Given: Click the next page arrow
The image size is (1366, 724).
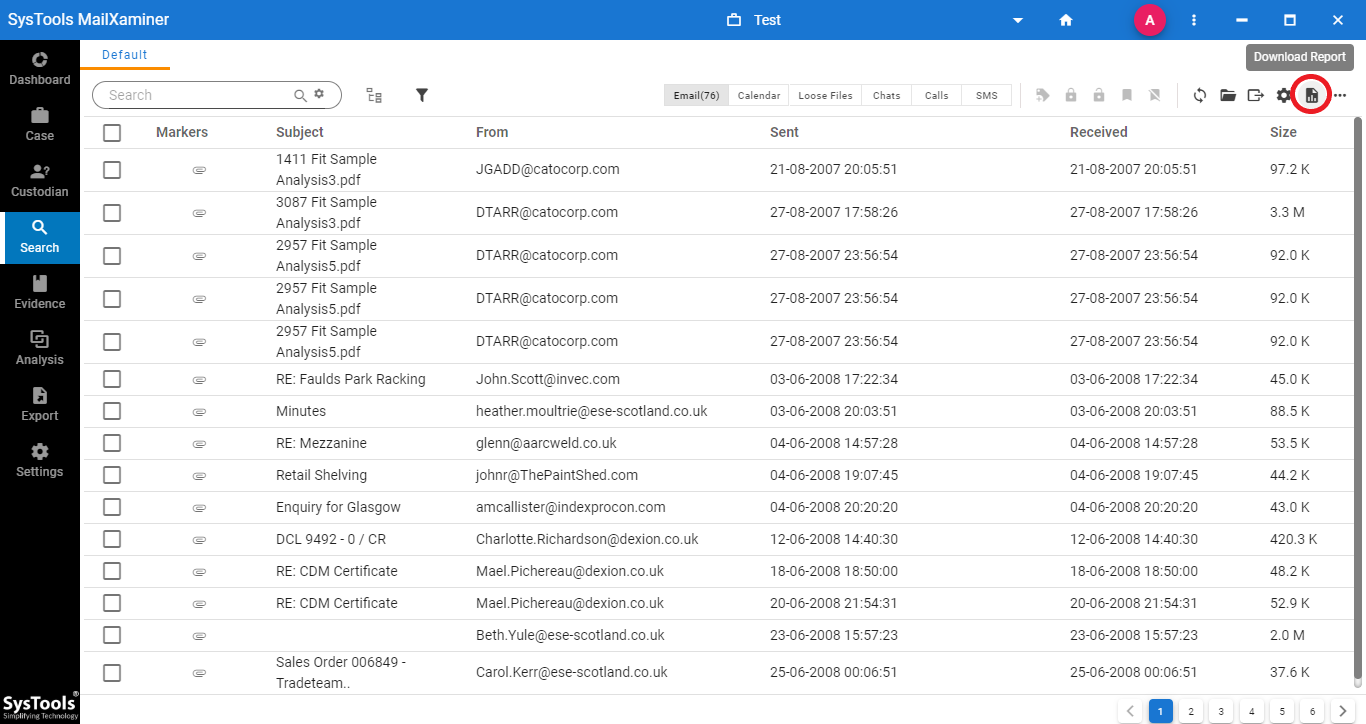Looking at the screenshot, I should coord(1342,711).
